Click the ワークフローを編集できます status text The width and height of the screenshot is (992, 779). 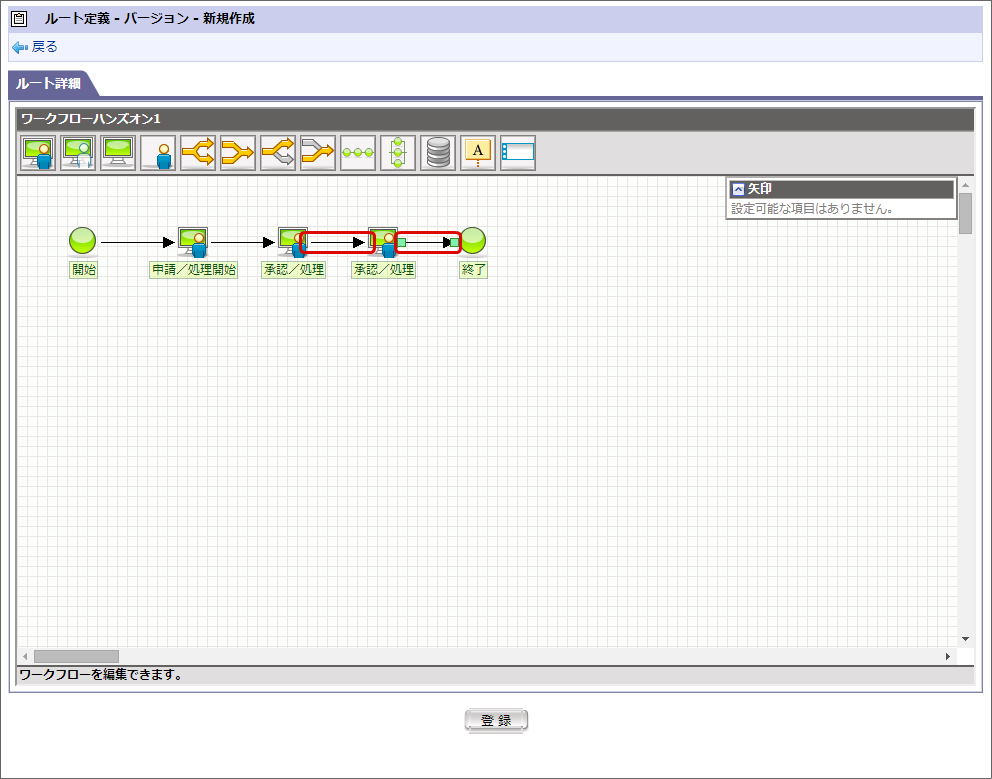click(x=101, y=675)
